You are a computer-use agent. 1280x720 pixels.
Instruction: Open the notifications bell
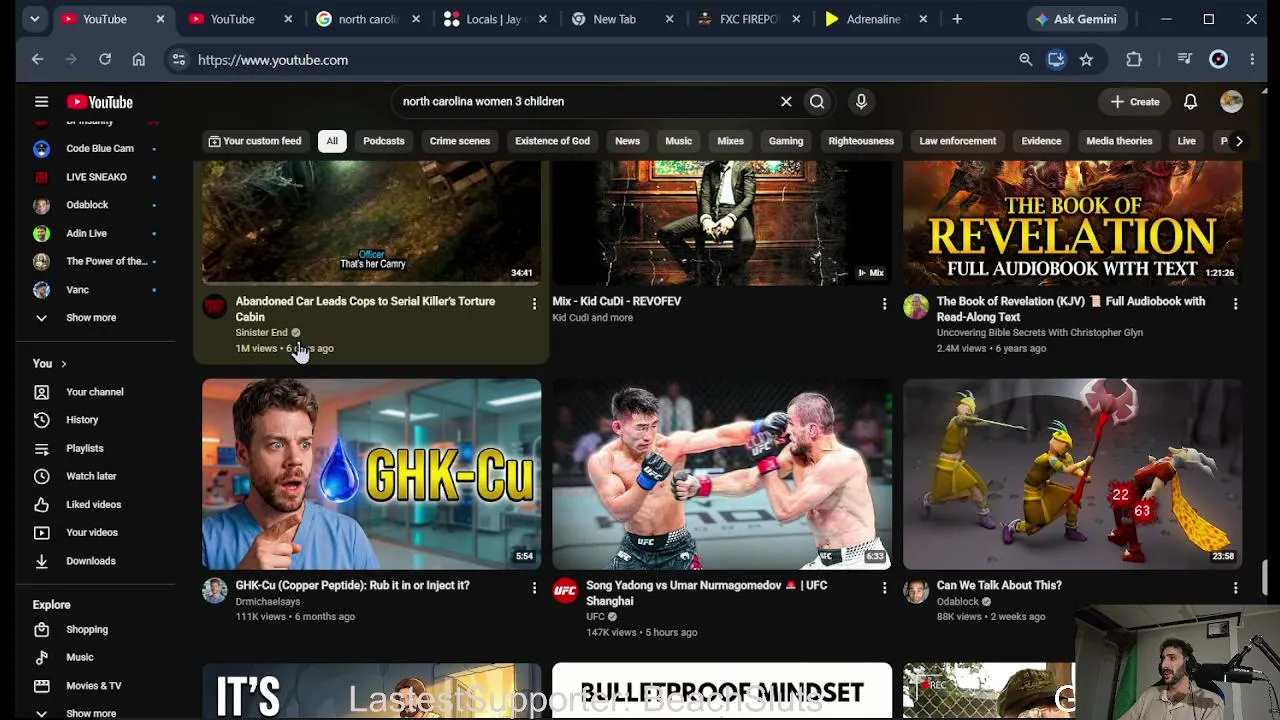point(1190,102)
